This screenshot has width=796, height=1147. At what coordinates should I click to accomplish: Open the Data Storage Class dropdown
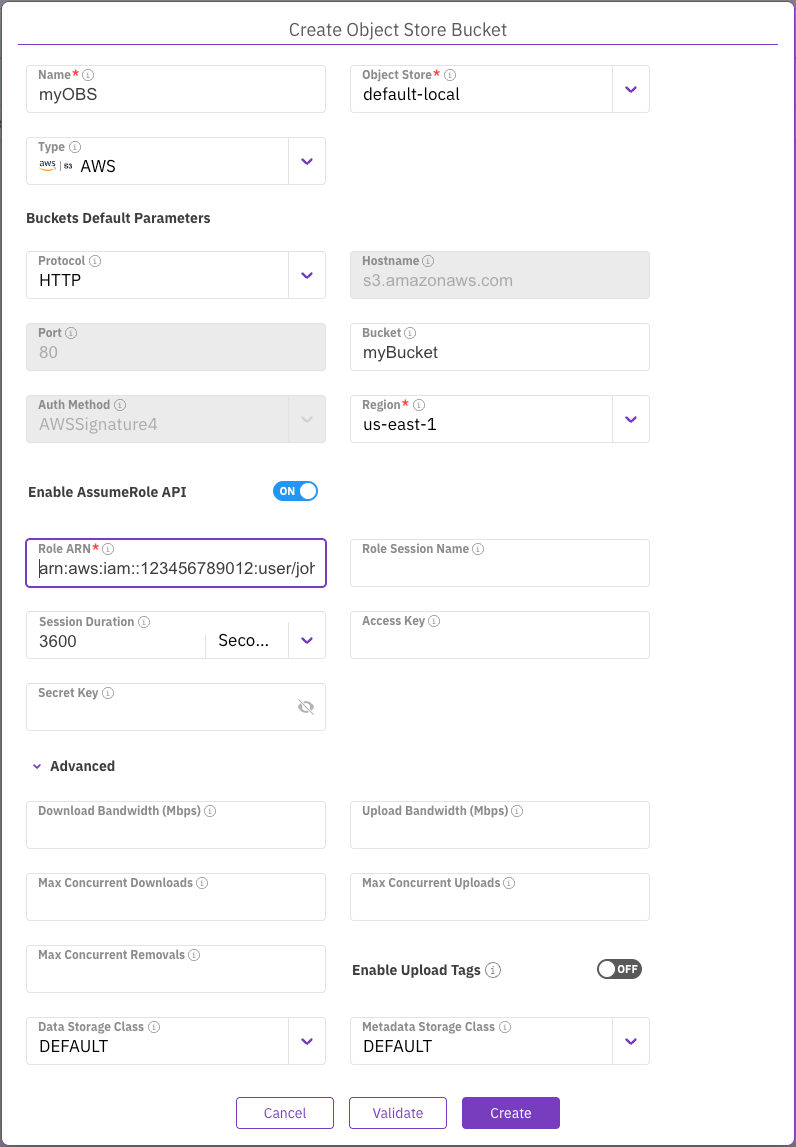(x=307, y=1041)
